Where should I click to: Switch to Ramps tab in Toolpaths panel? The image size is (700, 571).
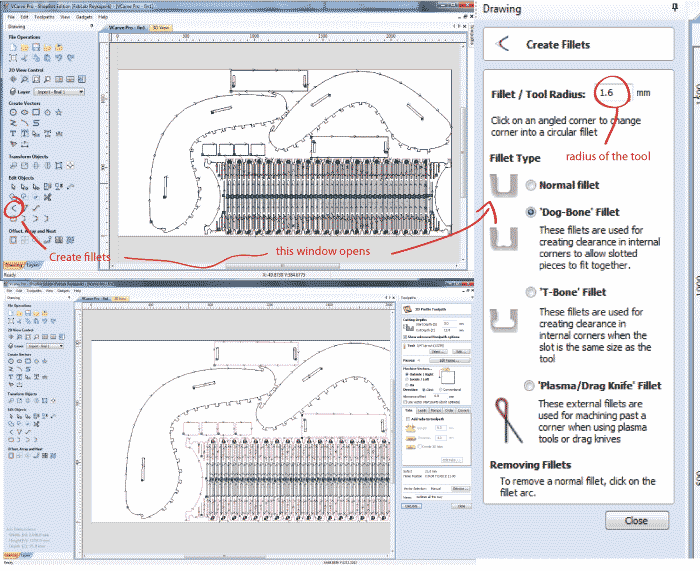coord(436,410)
